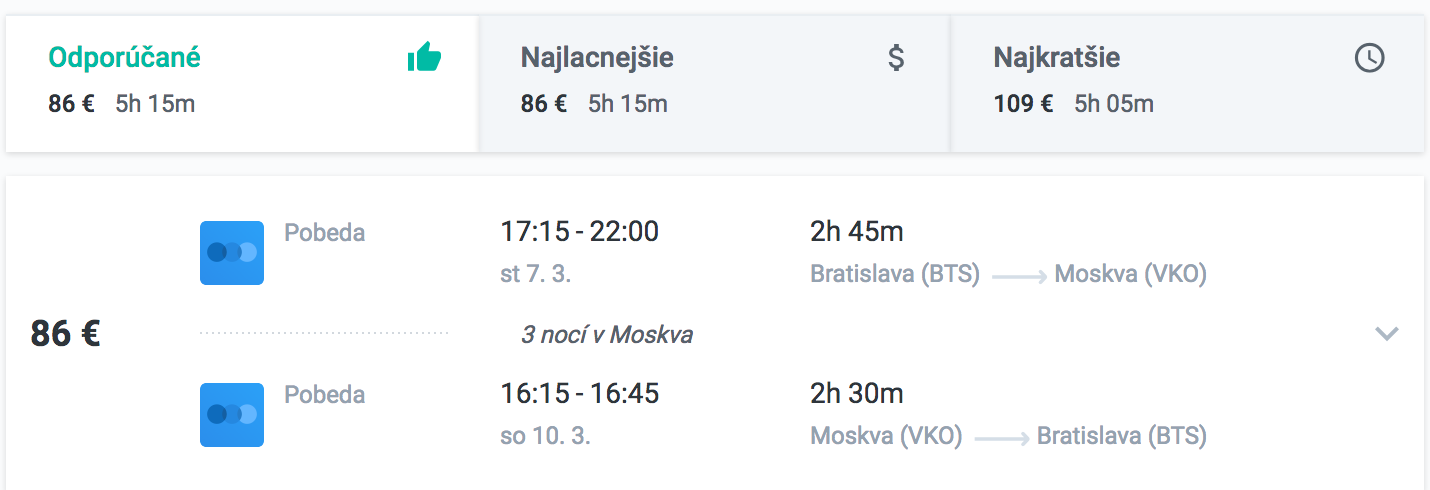The image size is (1430, 490).
Task: Click the outbound Pobeda airline logo
Action: [x=232, y=253]
